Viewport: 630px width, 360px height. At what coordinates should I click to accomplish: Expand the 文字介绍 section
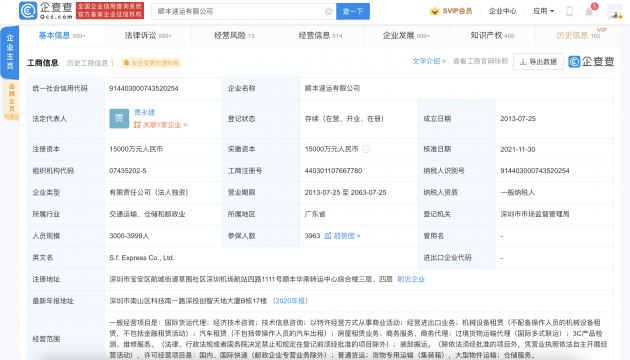[429, 61]
